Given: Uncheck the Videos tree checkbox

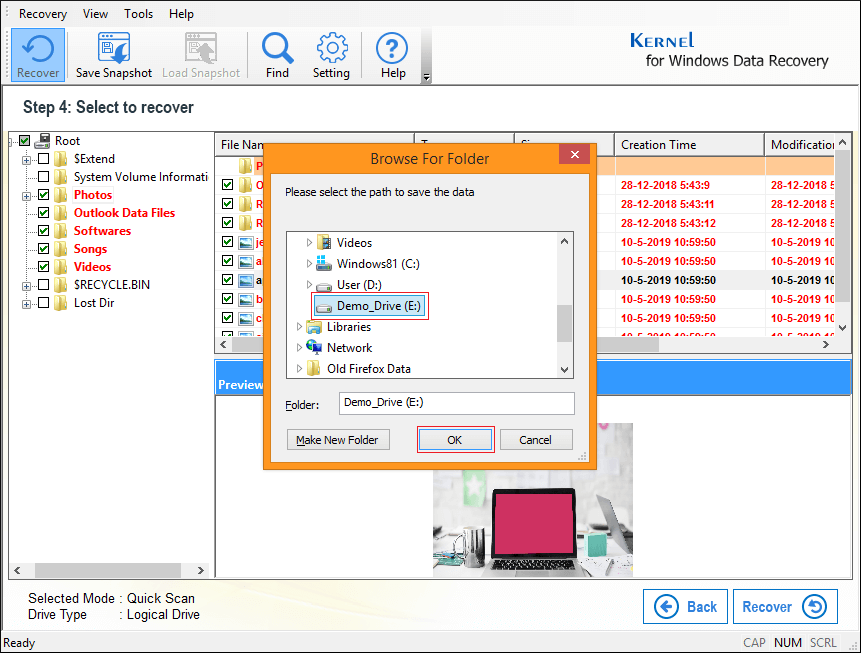Looking at the screenshot, I should [x=43, y=267].
